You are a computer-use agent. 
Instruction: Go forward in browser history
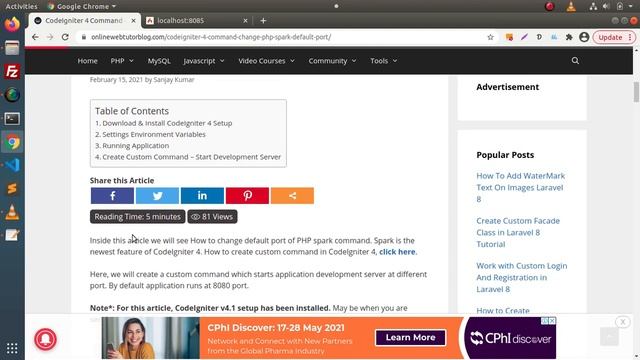pos(50,37)
